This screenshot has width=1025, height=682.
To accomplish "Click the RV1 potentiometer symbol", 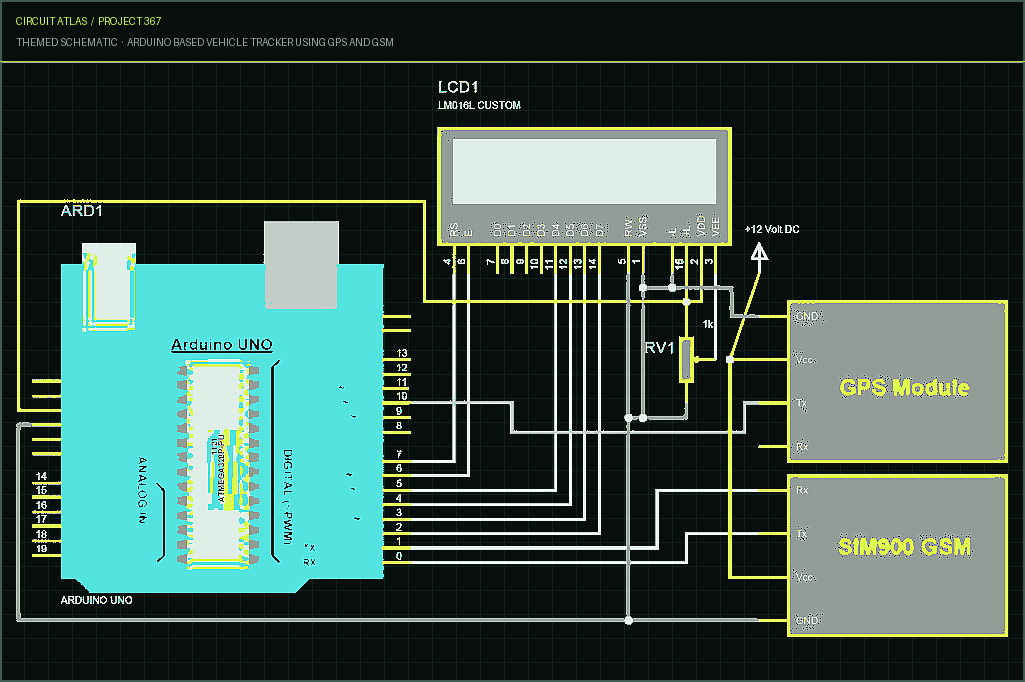I will (x=686, y=360).
